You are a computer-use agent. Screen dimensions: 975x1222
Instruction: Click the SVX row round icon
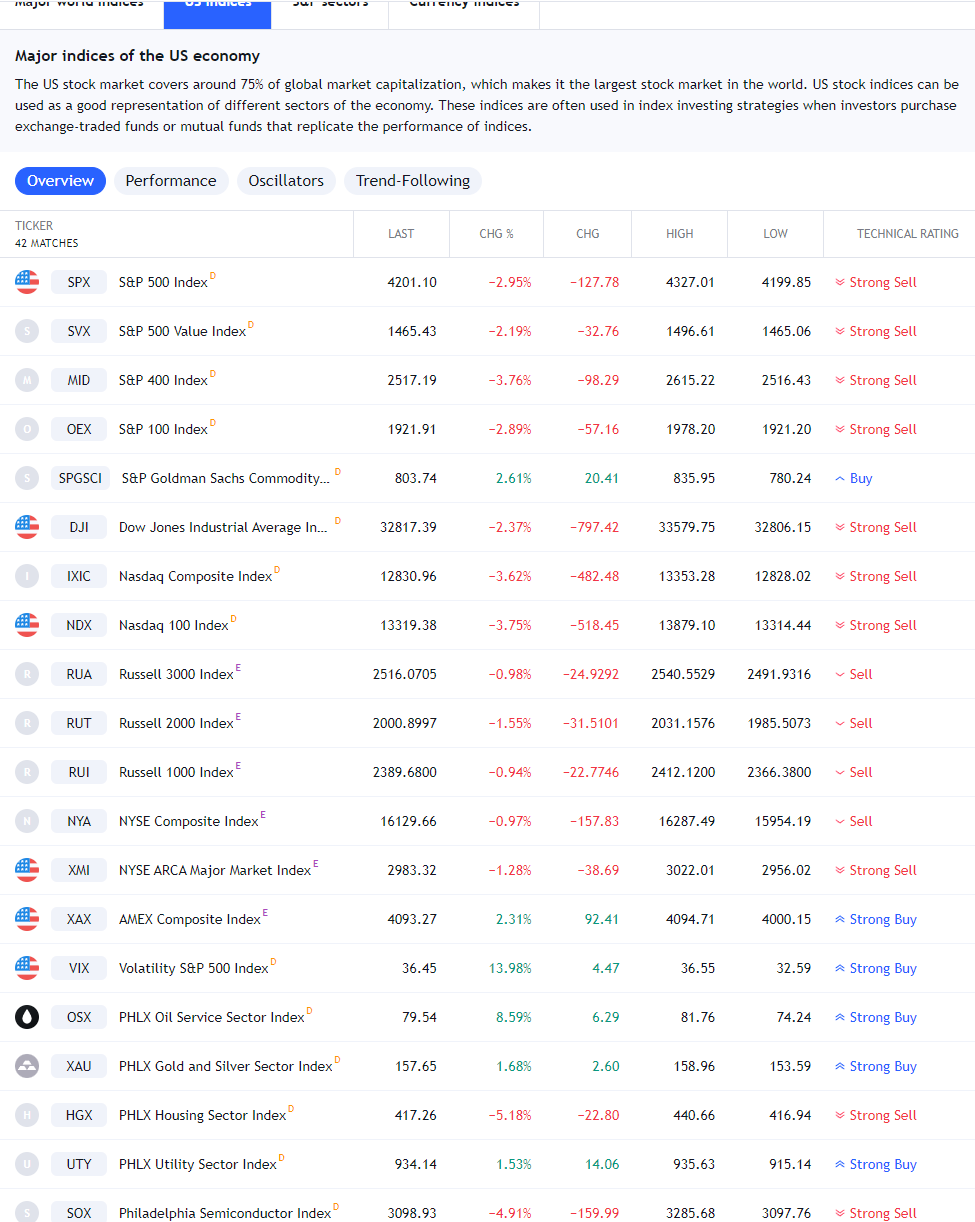pyautogui.click(x=27, y=331)
